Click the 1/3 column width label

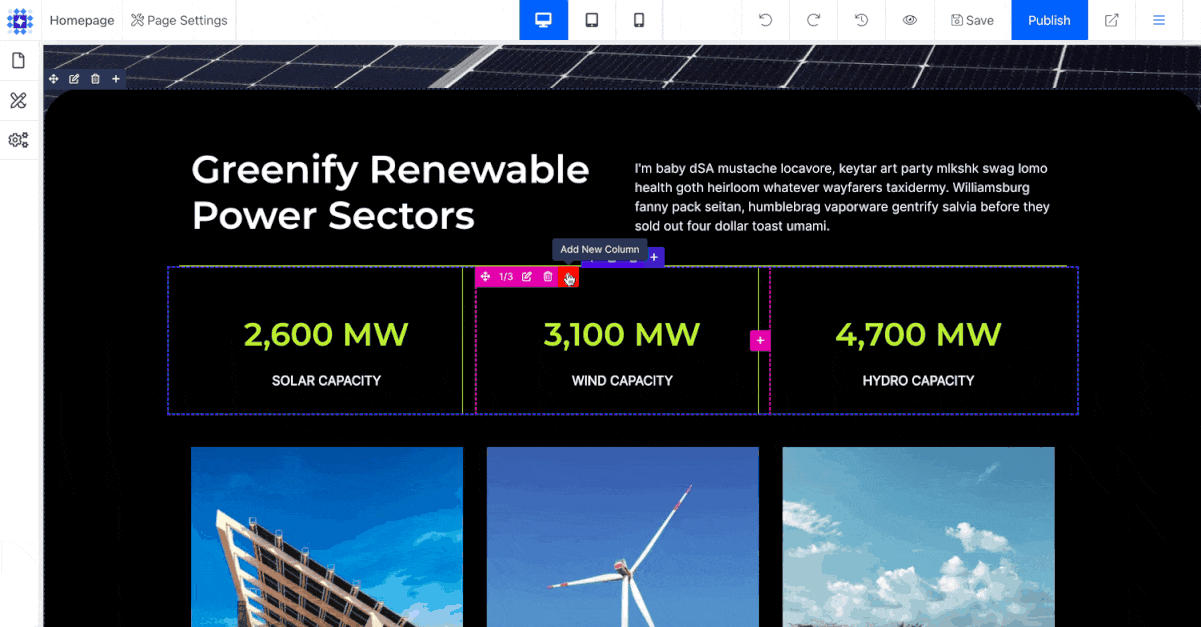point(506,277)
